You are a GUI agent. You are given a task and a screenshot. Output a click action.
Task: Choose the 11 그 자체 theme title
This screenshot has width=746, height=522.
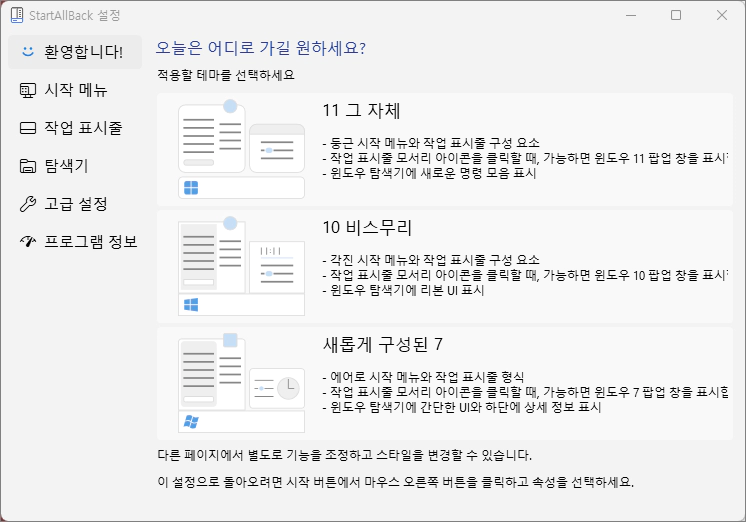pos(362,110)
